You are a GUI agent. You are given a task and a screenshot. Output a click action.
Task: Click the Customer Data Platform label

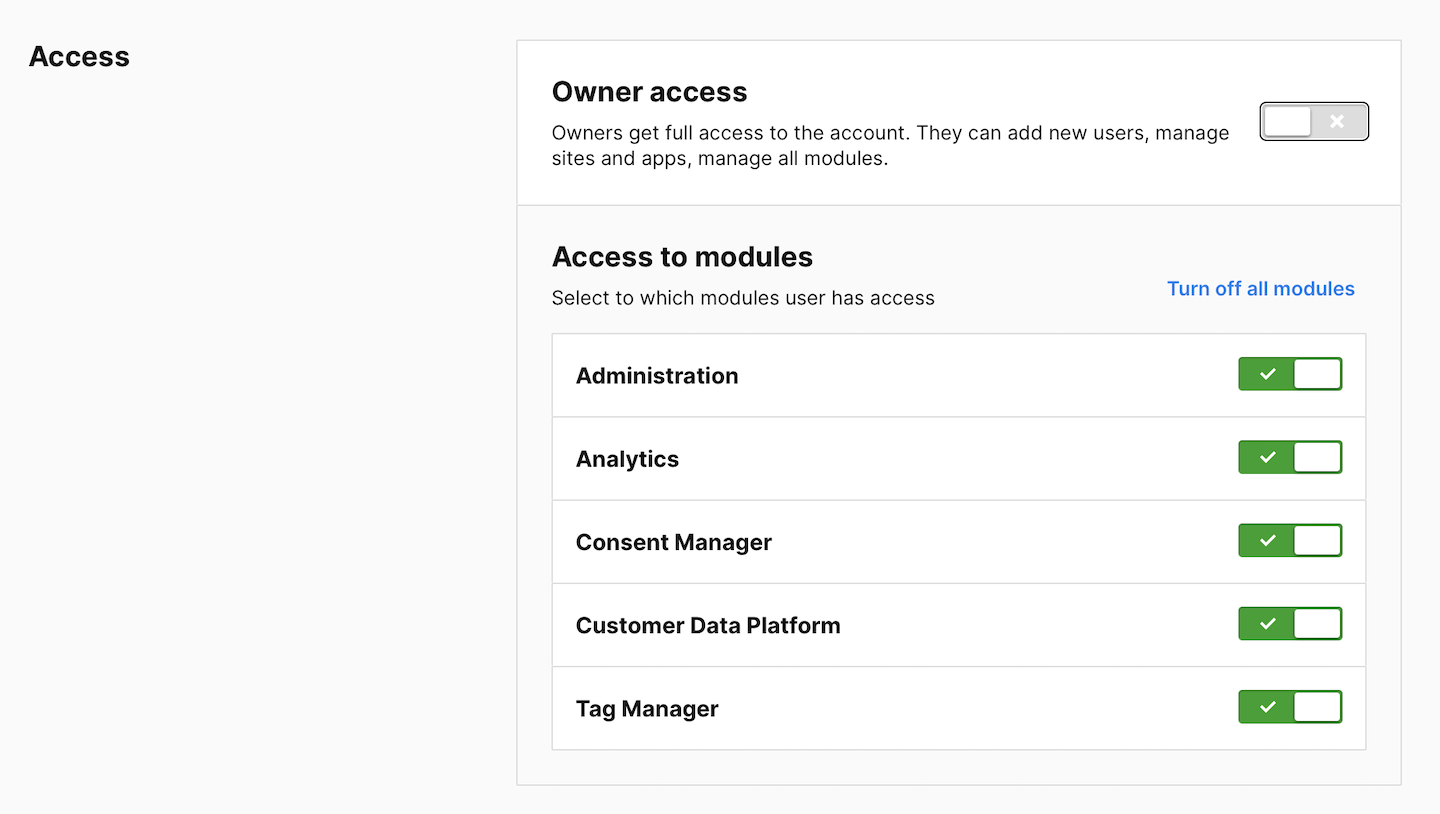tap(708, 626)
